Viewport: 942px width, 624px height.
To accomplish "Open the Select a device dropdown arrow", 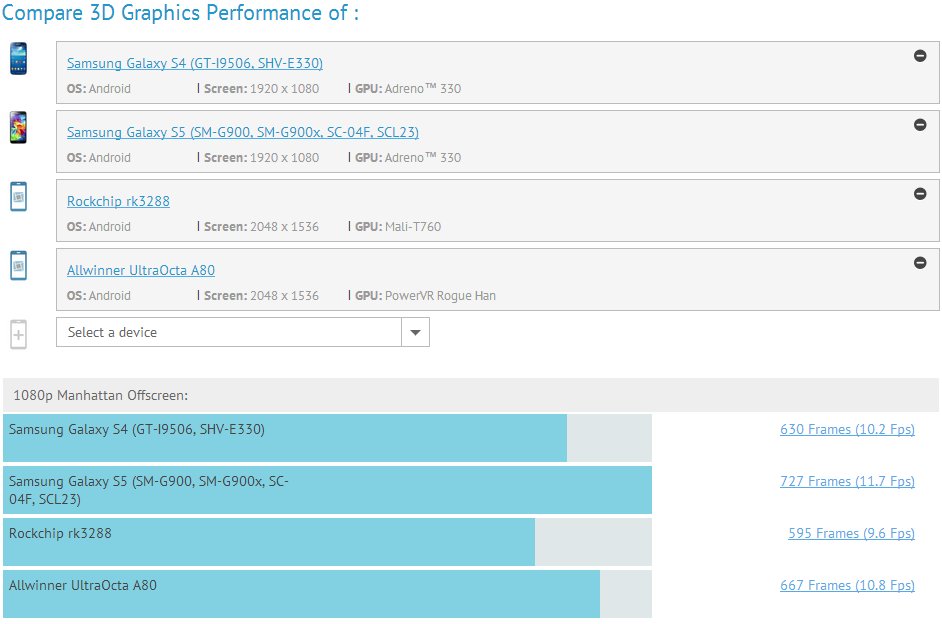I will [415, 333].
